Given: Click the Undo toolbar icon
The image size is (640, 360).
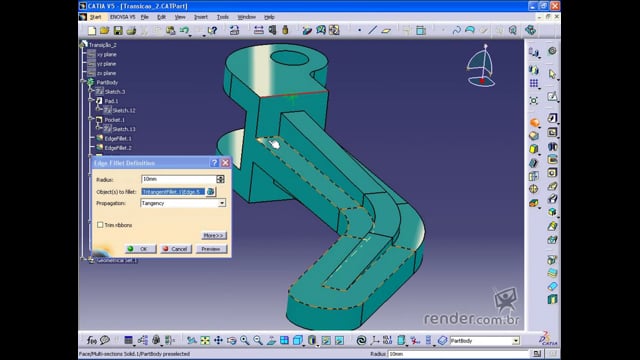Looking at the screenshot, I should click(184, 31).
